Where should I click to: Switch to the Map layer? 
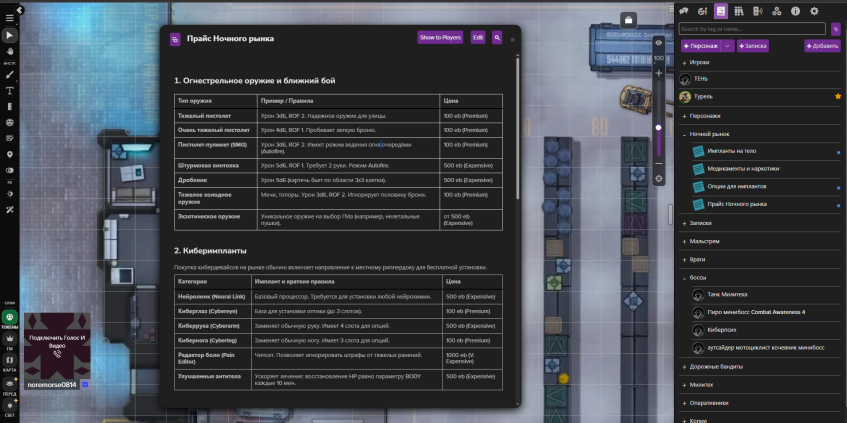tap(10, 360)
